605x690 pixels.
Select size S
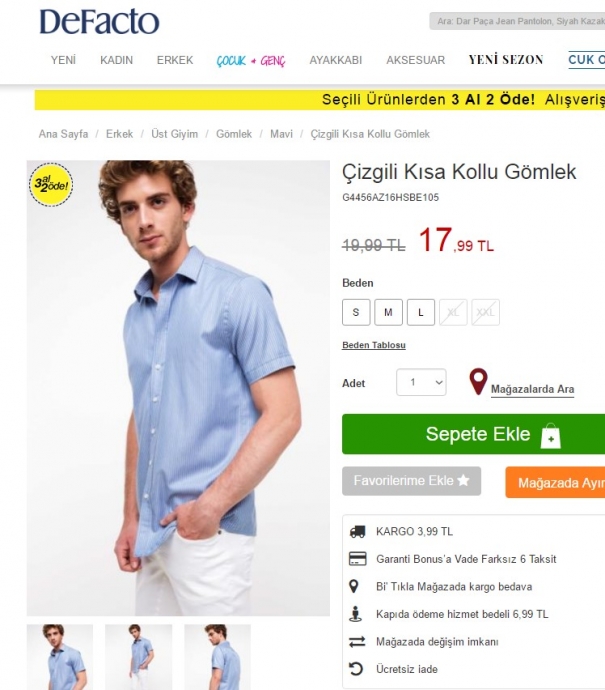coord(356,312)
